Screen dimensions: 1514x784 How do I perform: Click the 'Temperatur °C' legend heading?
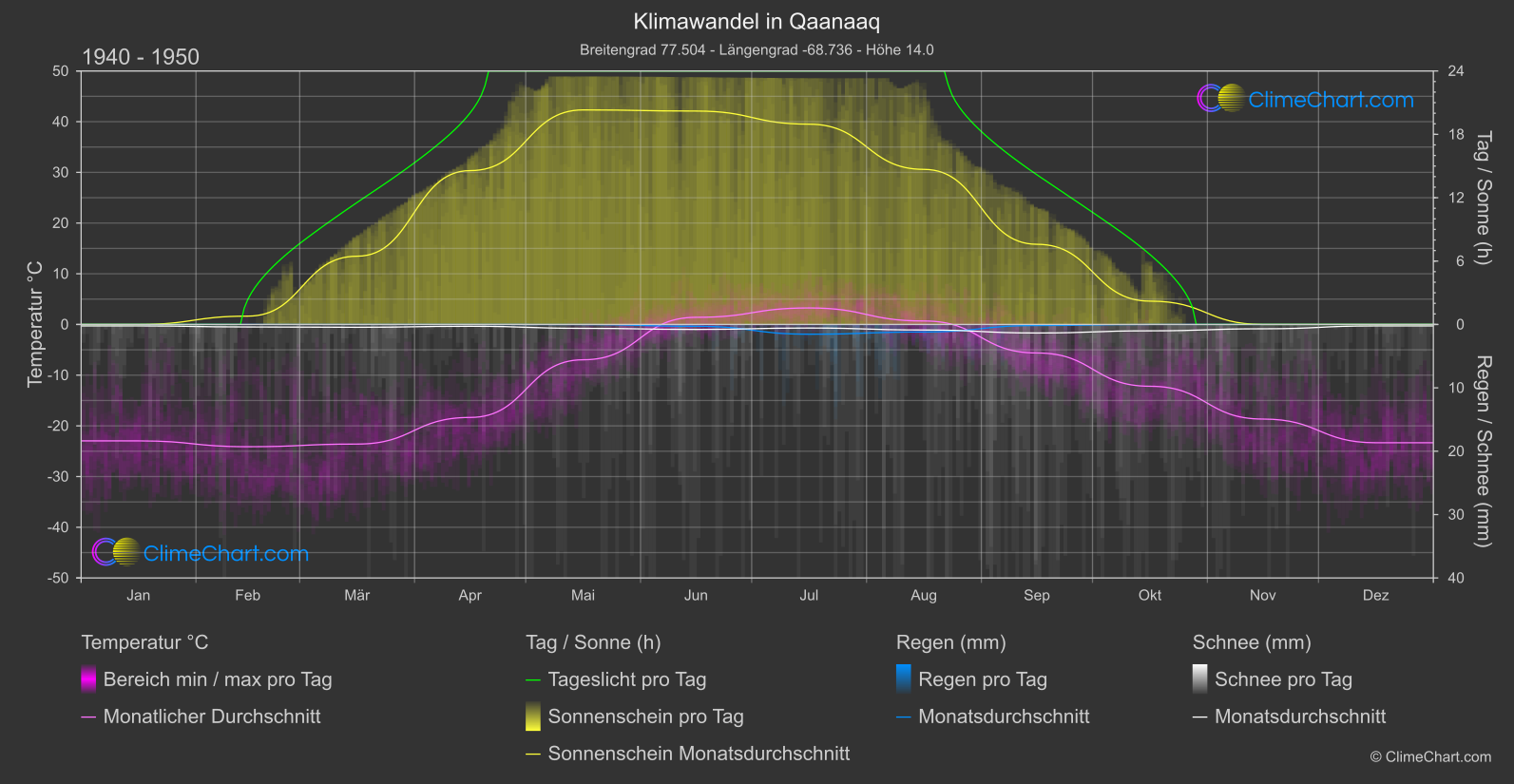[x=144, y=642]
